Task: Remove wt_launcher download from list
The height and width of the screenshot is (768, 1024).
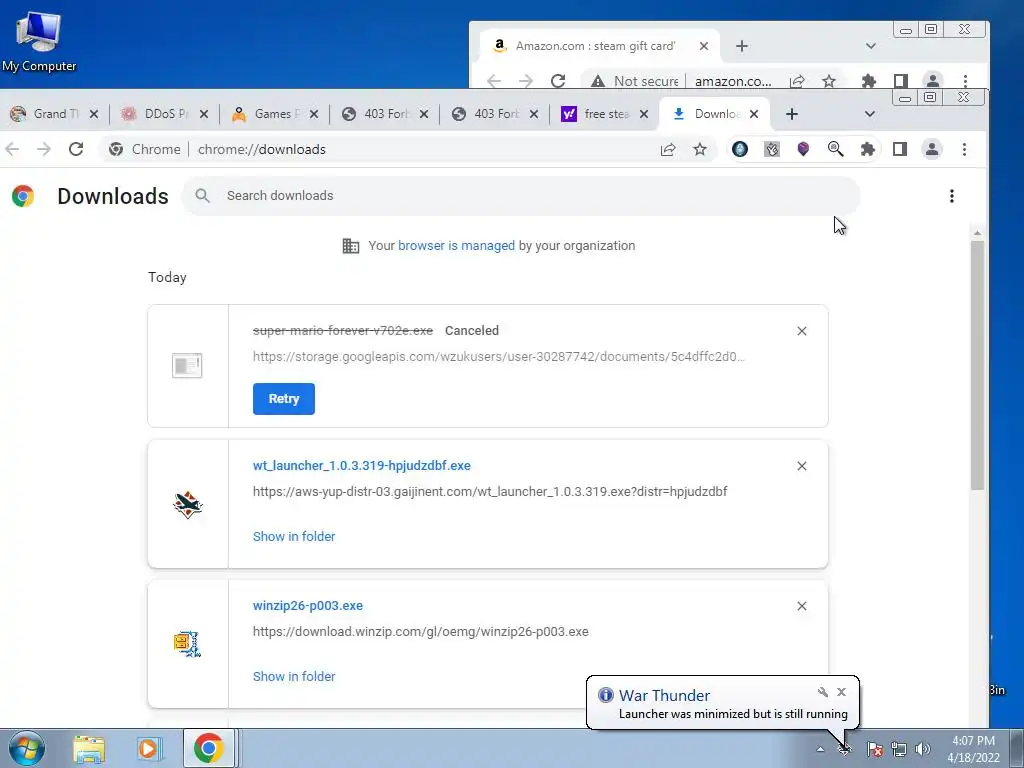Action: click(x=801, y=466)
